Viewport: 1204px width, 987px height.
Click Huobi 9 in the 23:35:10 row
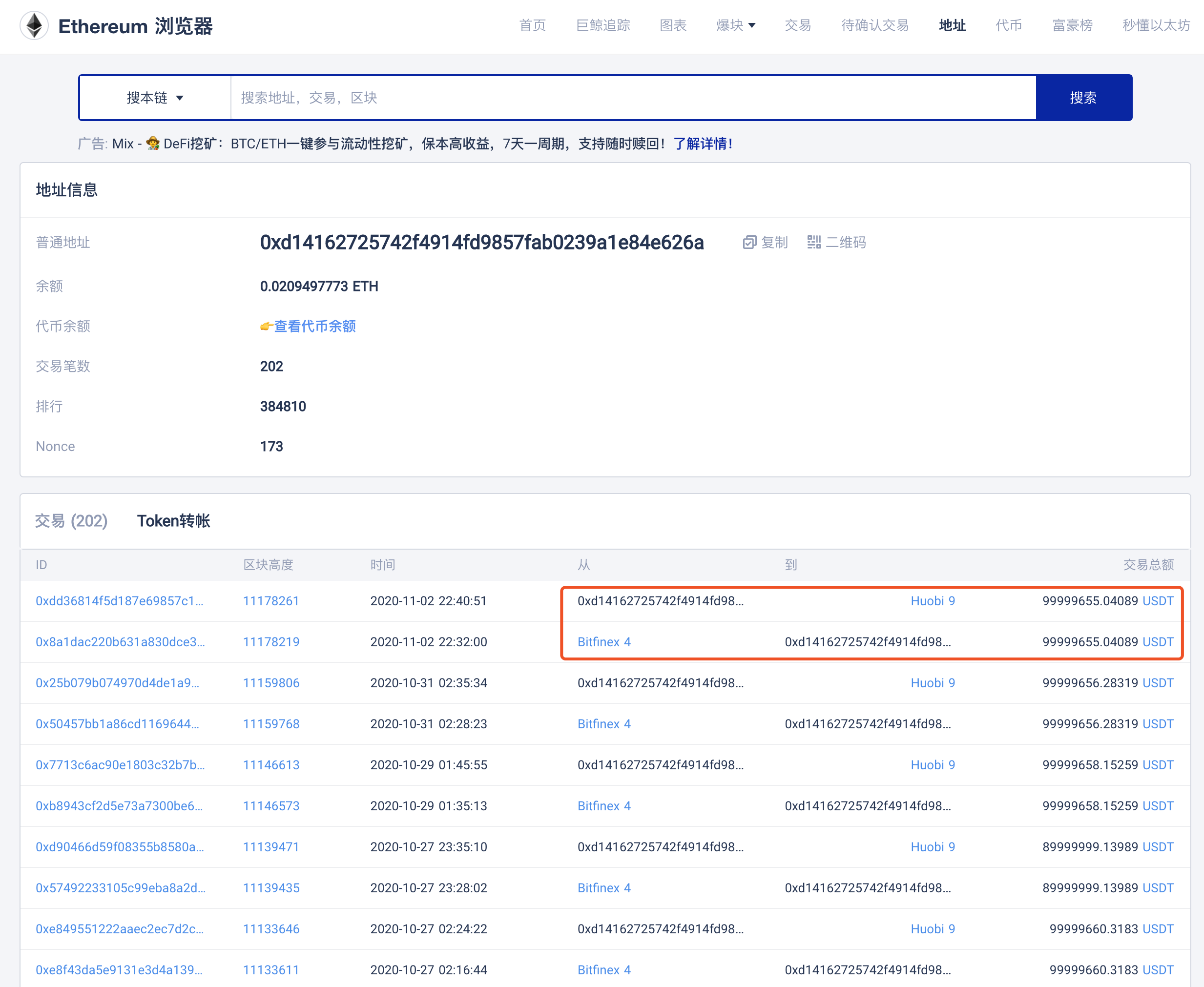933,846
